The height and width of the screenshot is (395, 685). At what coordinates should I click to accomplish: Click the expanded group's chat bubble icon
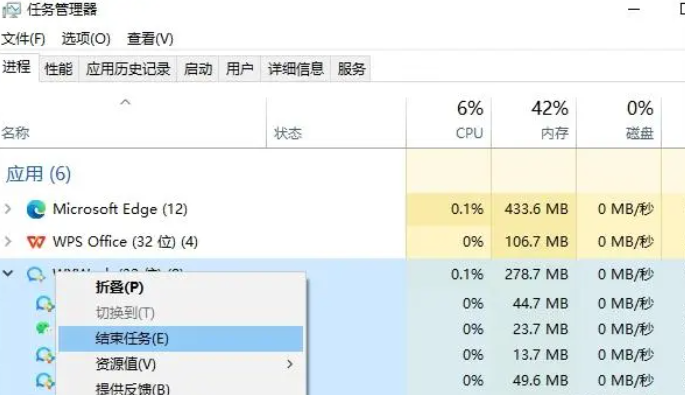tap(36, 275)
